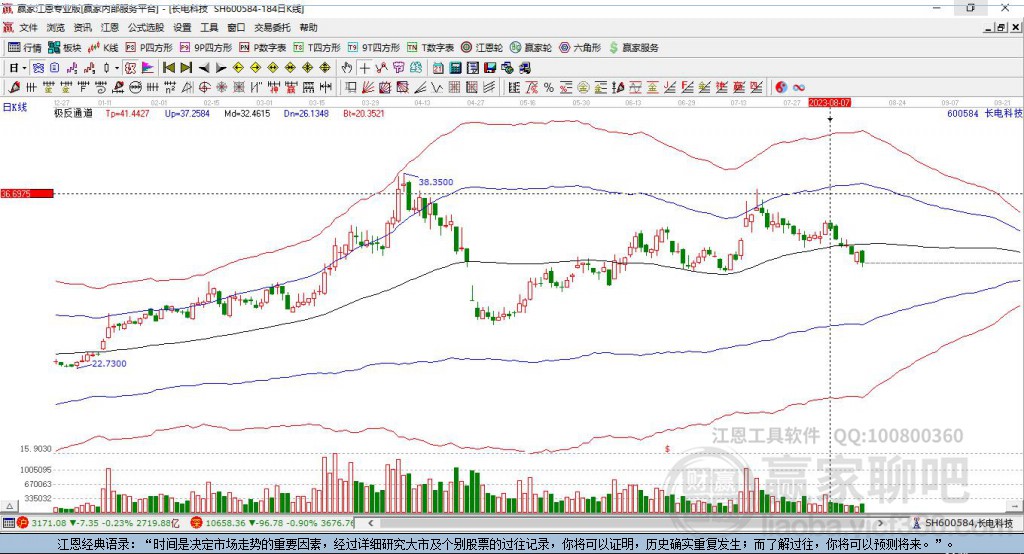Click scroll-left arrow of bottom scrollbar
This screenshot has height=554, width=1024.
pos(371,523)
